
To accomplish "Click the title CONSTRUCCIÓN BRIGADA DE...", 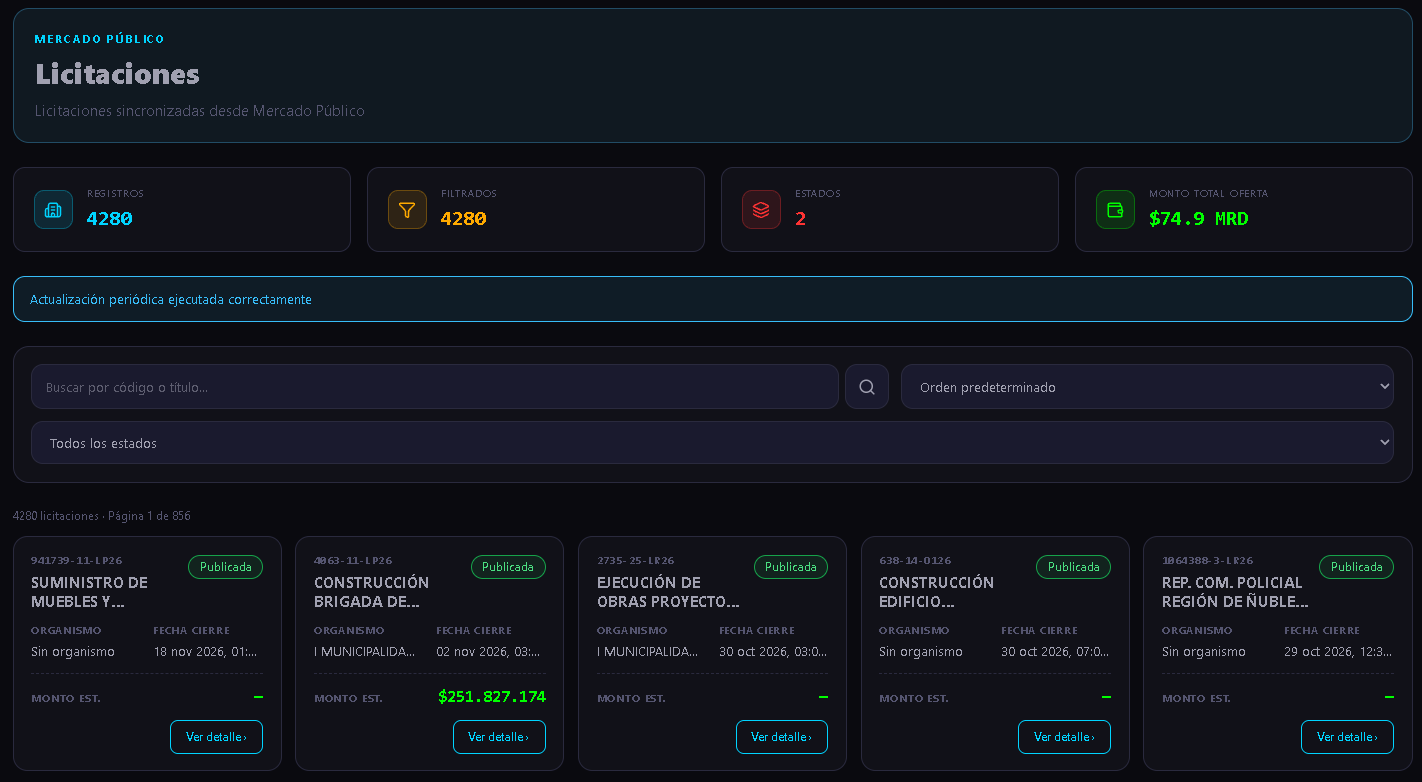I will 371,592.
